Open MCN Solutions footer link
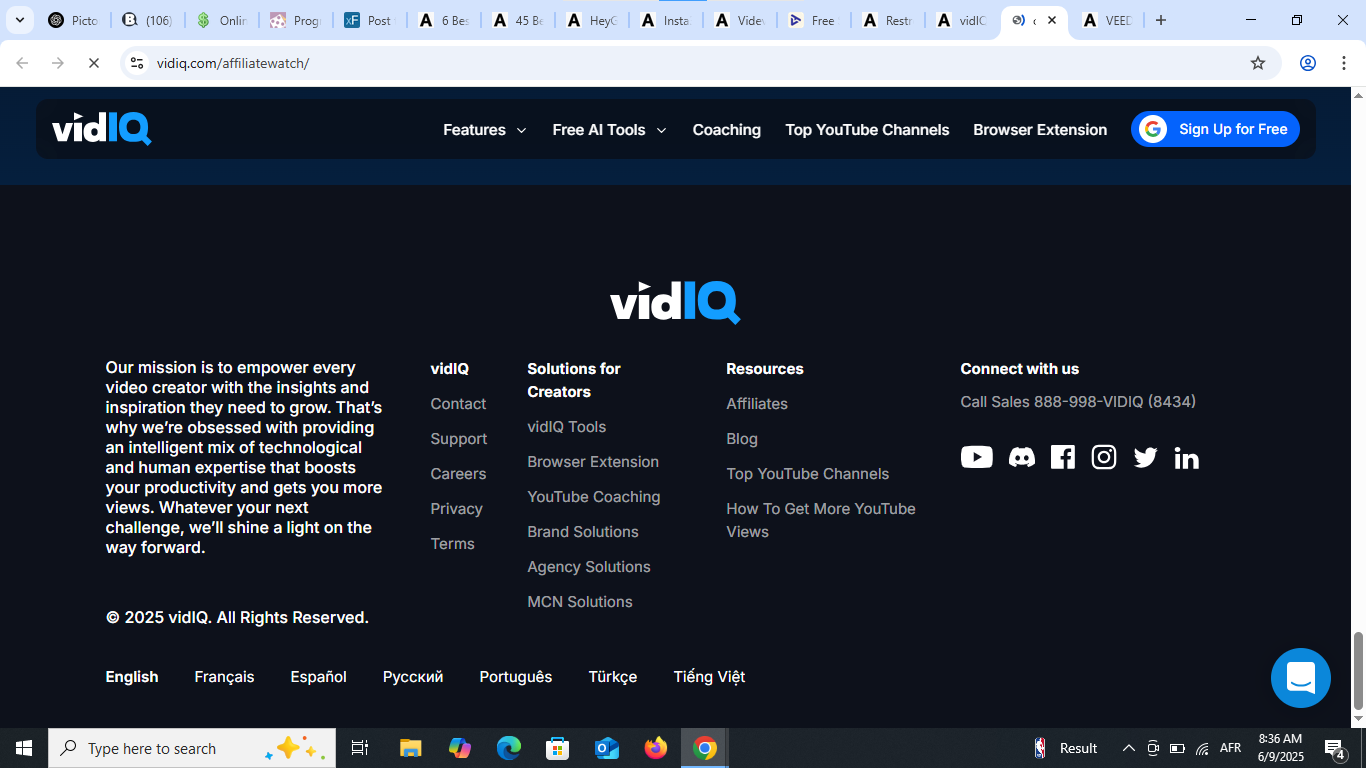The width and height of the screenshot is (1366, 768). (x=580, y=602)
